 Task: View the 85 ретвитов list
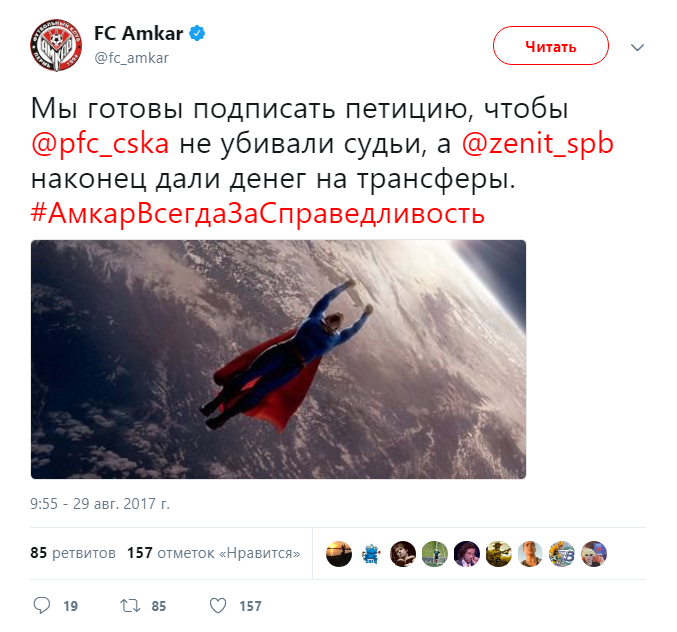click(x=73, y=553)
